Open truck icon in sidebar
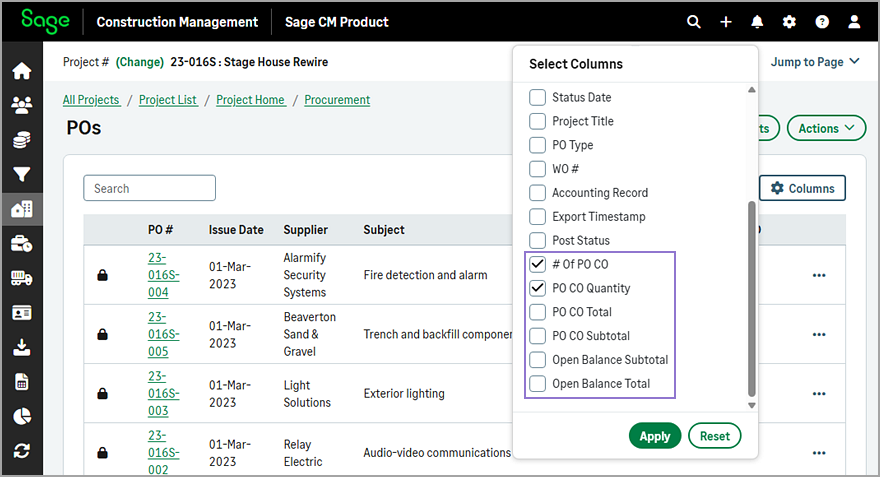Image resolution: width=880 pixels, height=477 pixels. (x=22, y=278)
